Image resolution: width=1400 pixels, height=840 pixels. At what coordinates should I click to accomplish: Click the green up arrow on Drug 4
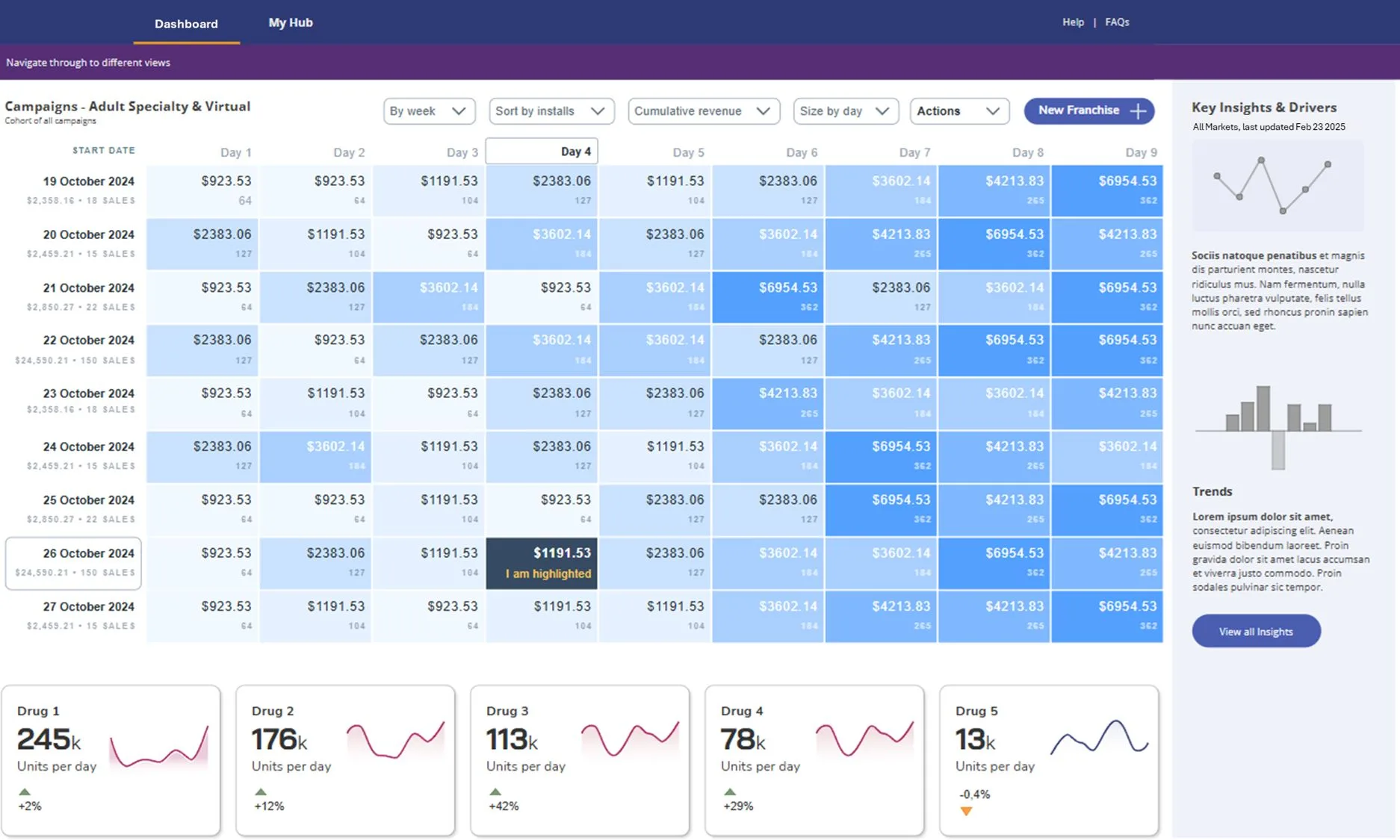[729, 791]
